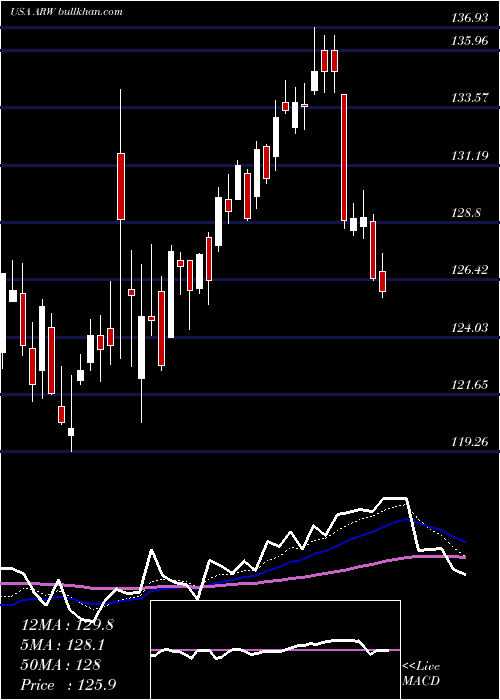
Task: Click the '12MA : 129.8' readout
Action: tap(67, 625)
